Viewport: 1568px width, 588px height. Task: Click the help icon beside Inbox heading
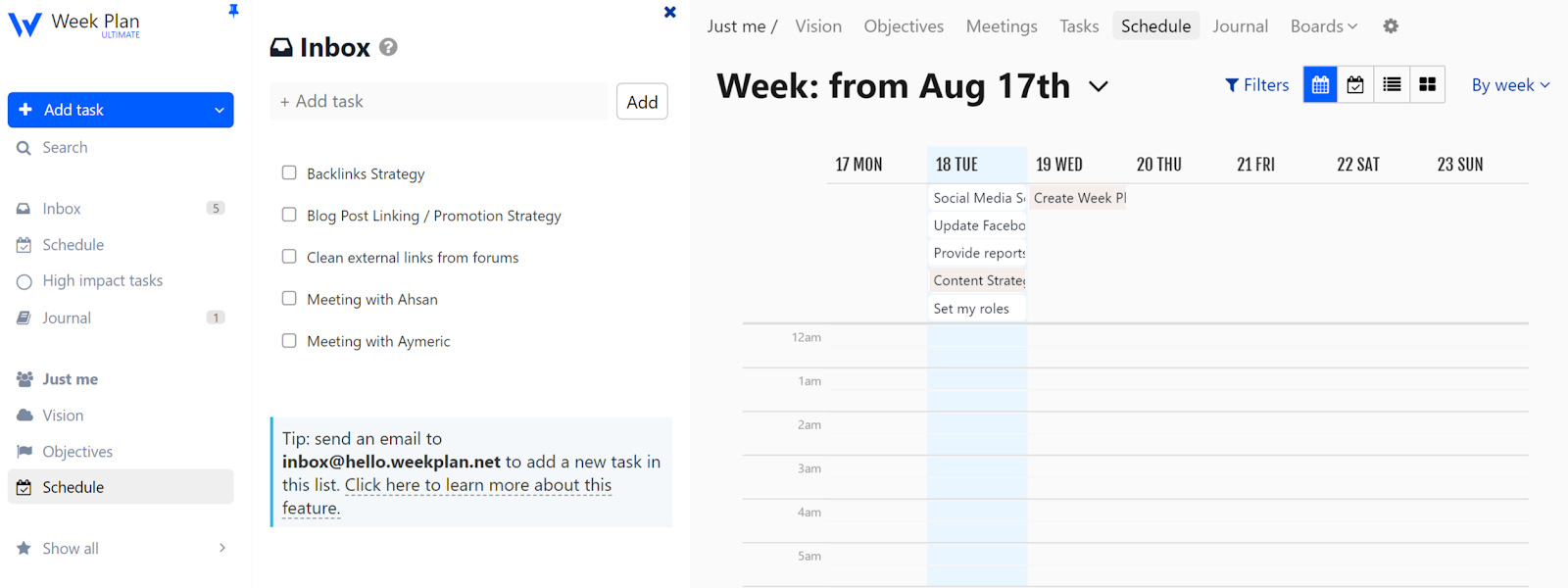tap(388, 47)
